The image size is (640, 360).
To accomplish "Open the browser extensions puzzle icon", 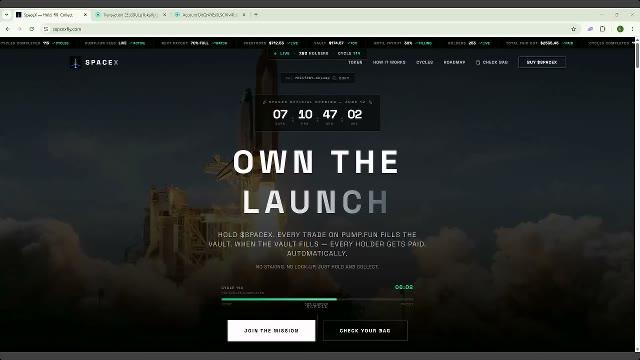I will (x=602, y=29).
